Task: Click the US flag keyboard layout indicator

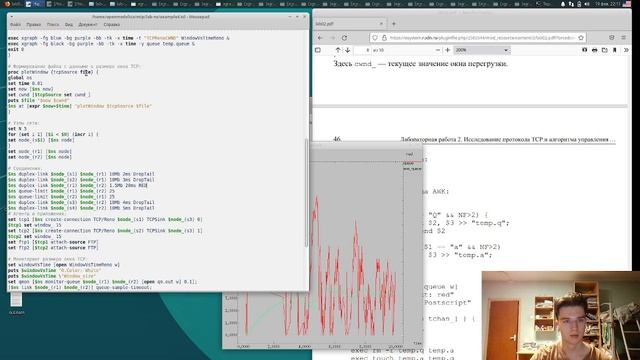Action: pyautogui.click(x=627, y=4)
